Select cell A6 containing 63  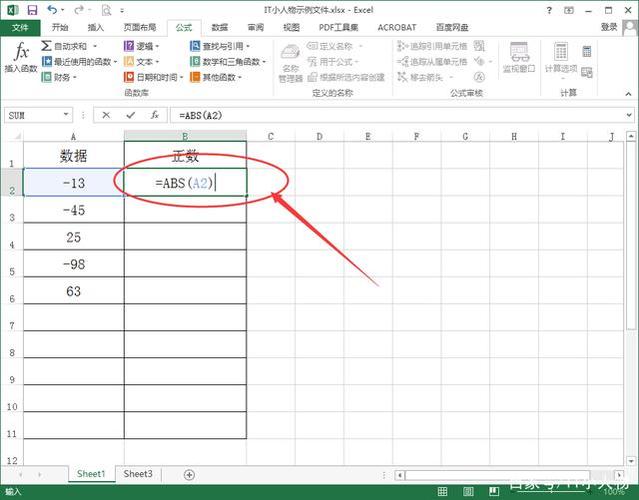[x=74, y=291]
